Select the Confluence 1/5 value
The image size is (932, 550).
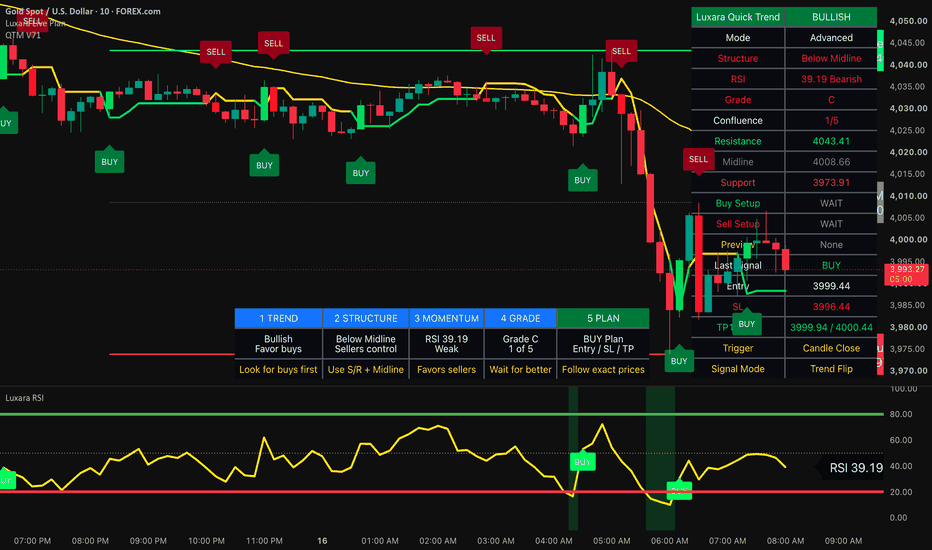click(831, 121)
